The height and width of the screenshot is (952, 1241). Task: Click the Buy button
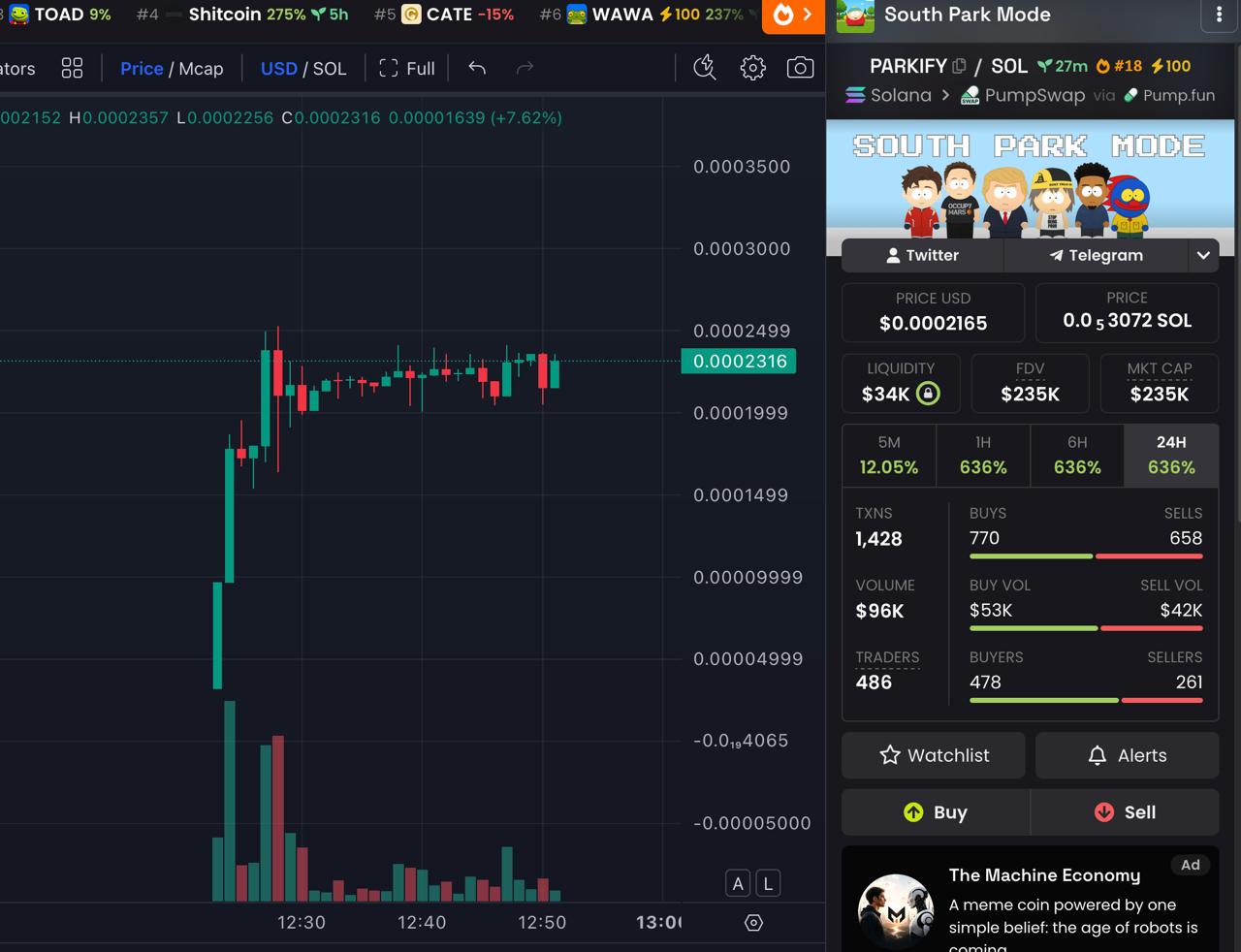tap(935, 812)
